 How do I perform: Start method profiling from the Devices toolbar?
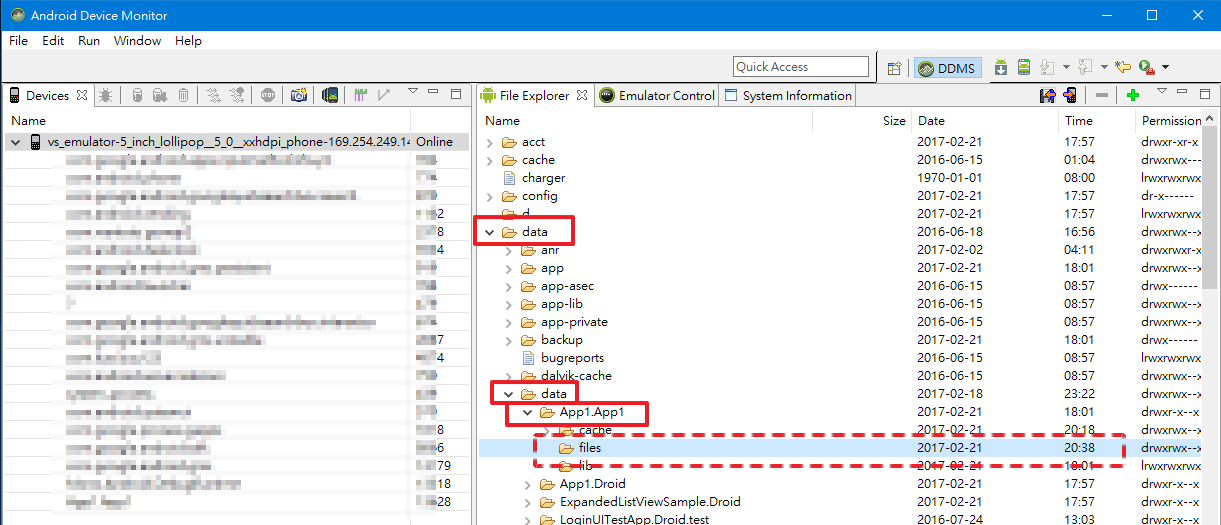[x=237, y=95]
